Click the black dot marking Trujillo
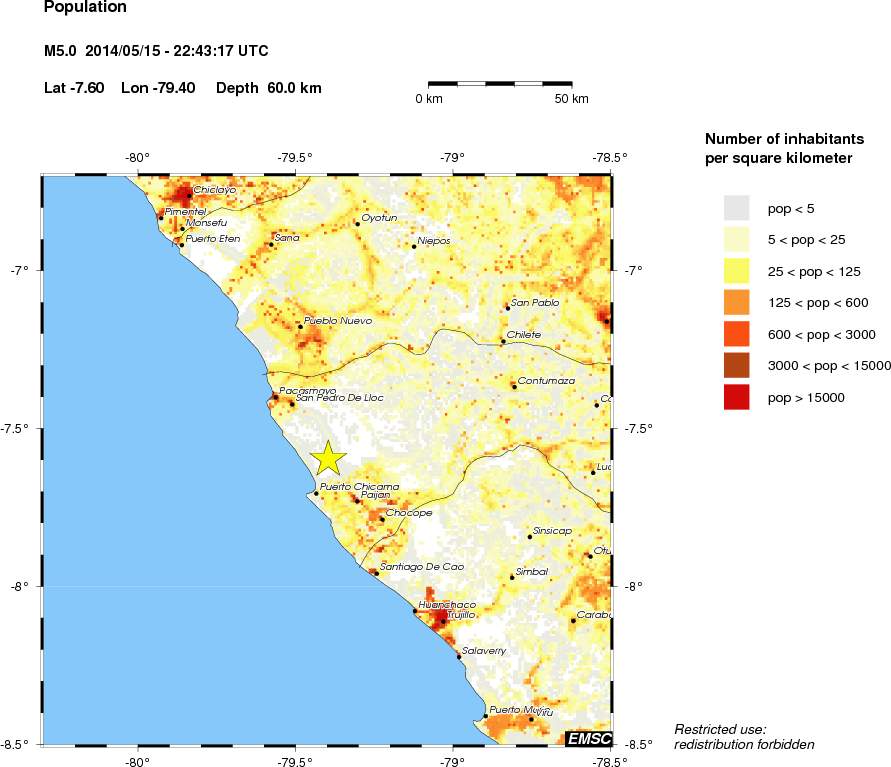 click(x=443, y=621)
